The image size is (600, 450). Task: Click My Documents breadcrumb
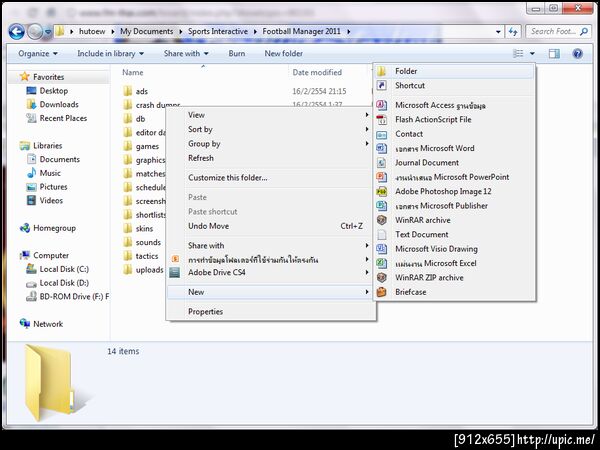147,31
